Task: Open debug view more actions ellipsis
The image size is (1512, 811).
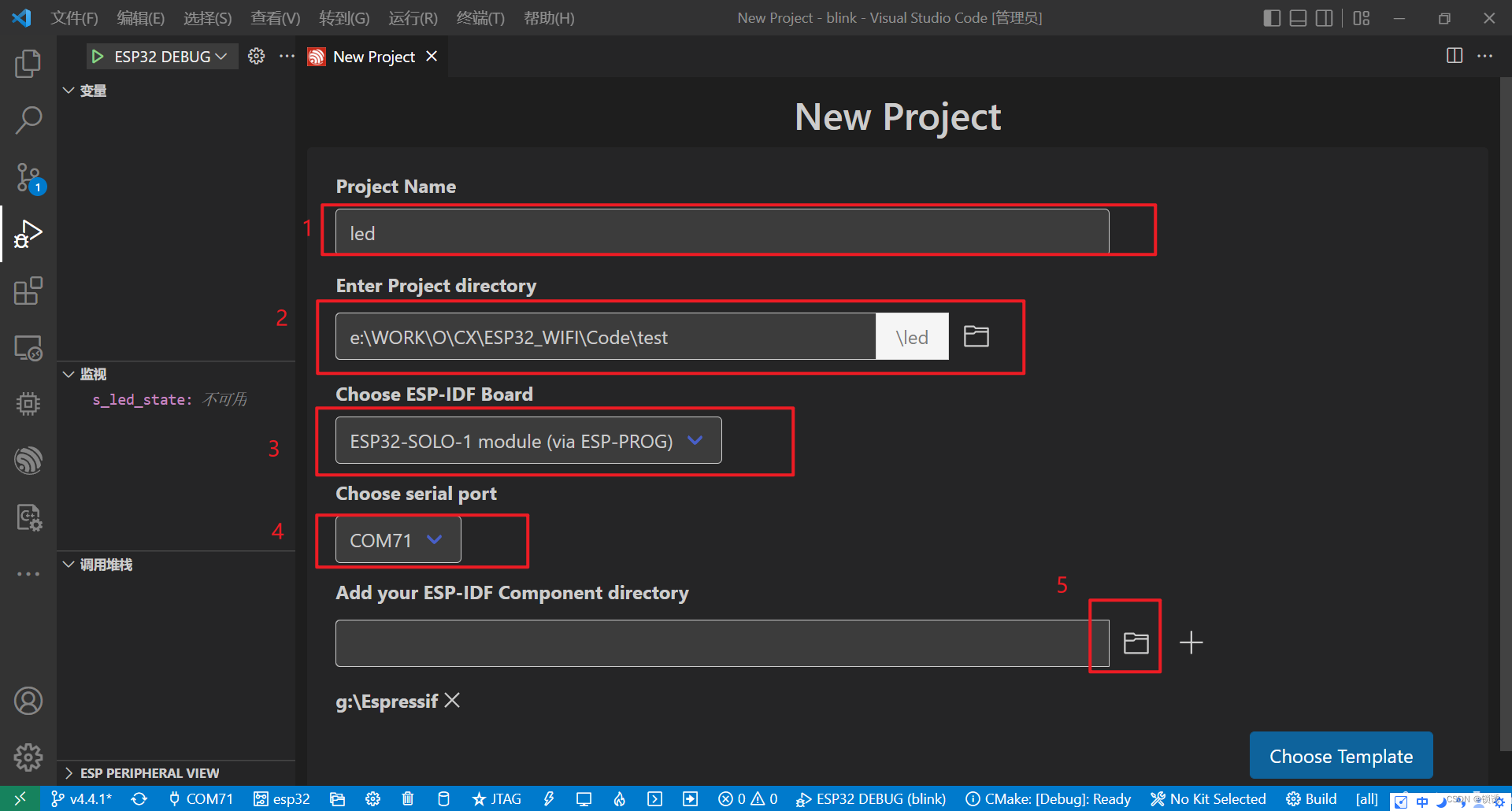Action: tap(287, 56)
